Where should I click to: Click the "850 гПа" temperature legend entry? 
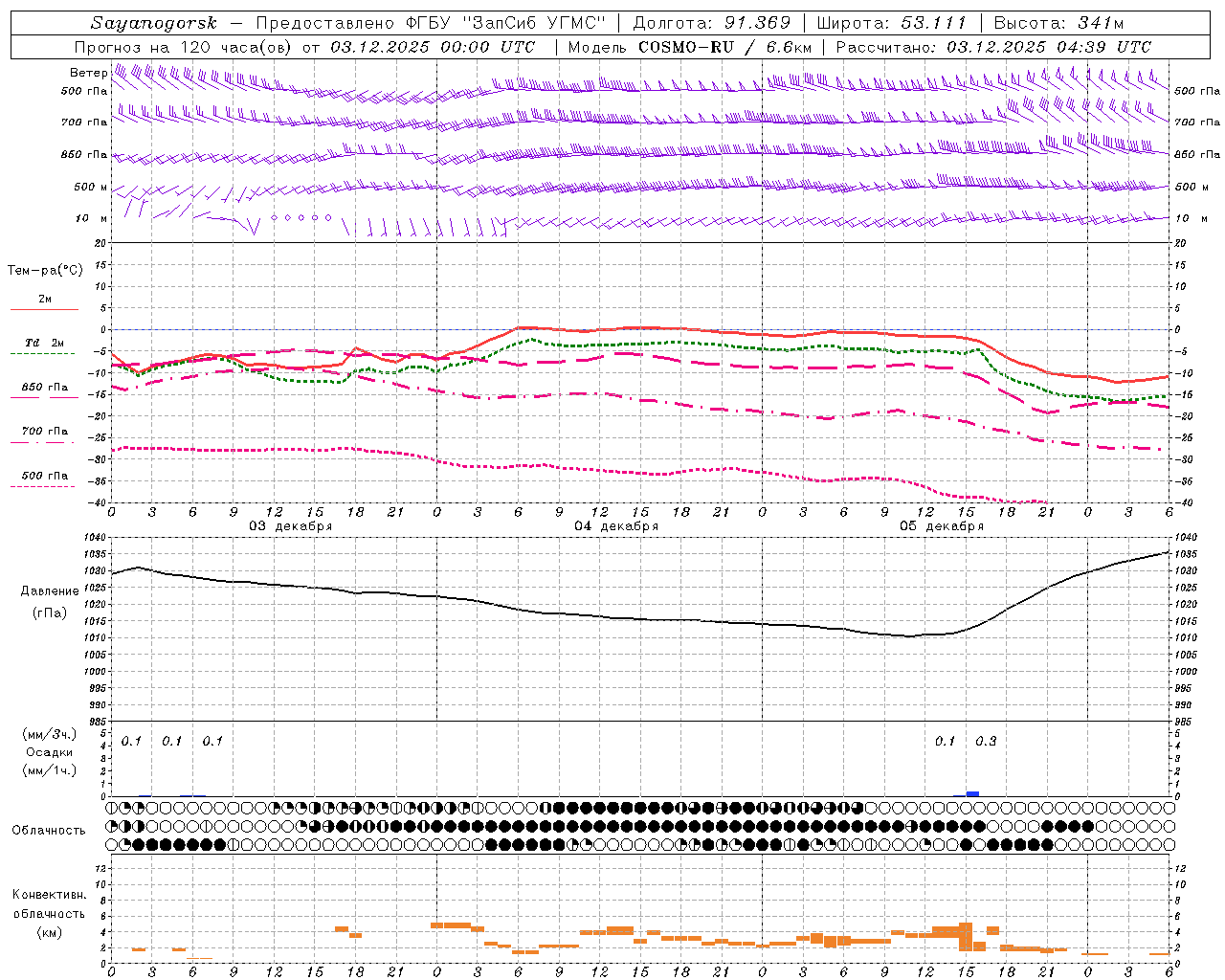pyautogui.click(x=44, y=388)
